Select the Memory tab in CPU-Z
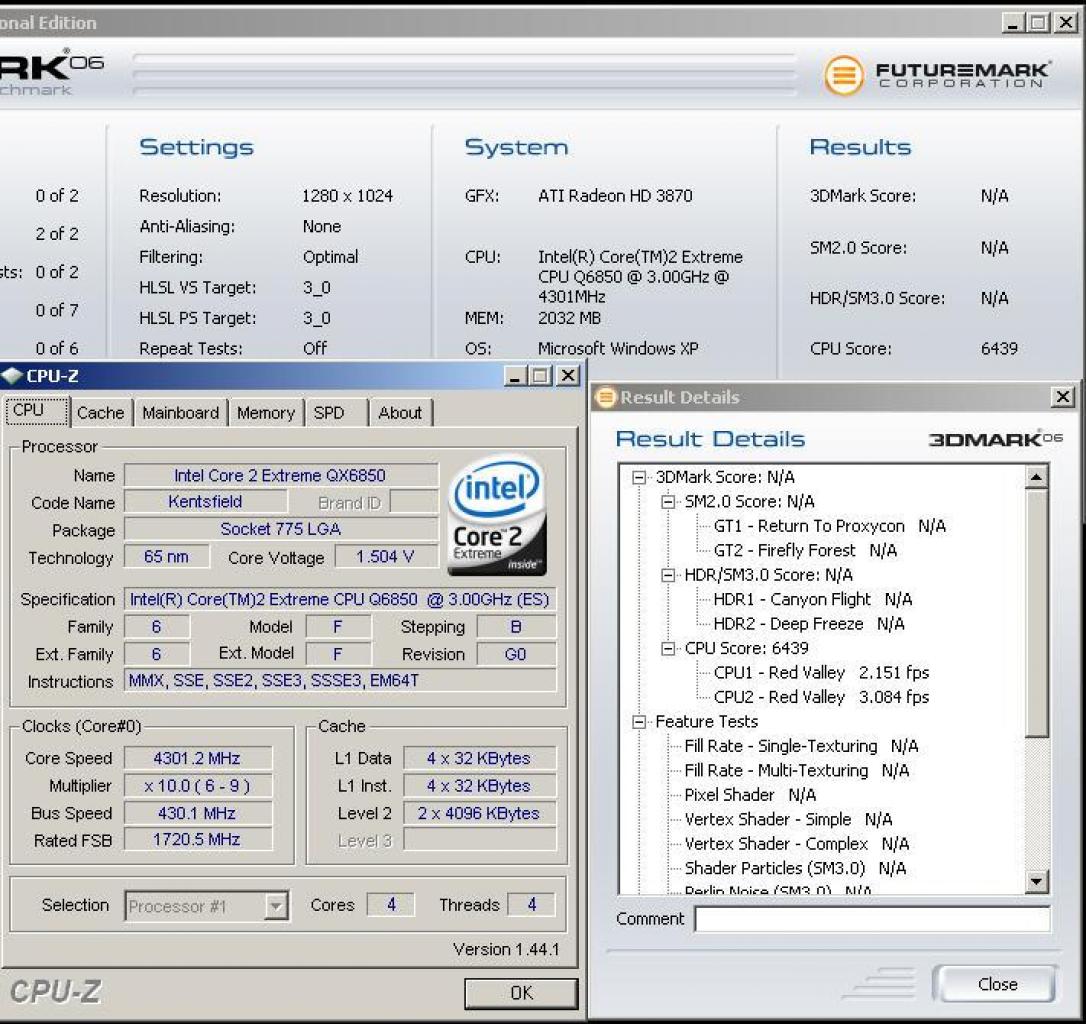 tap(266, 413)
